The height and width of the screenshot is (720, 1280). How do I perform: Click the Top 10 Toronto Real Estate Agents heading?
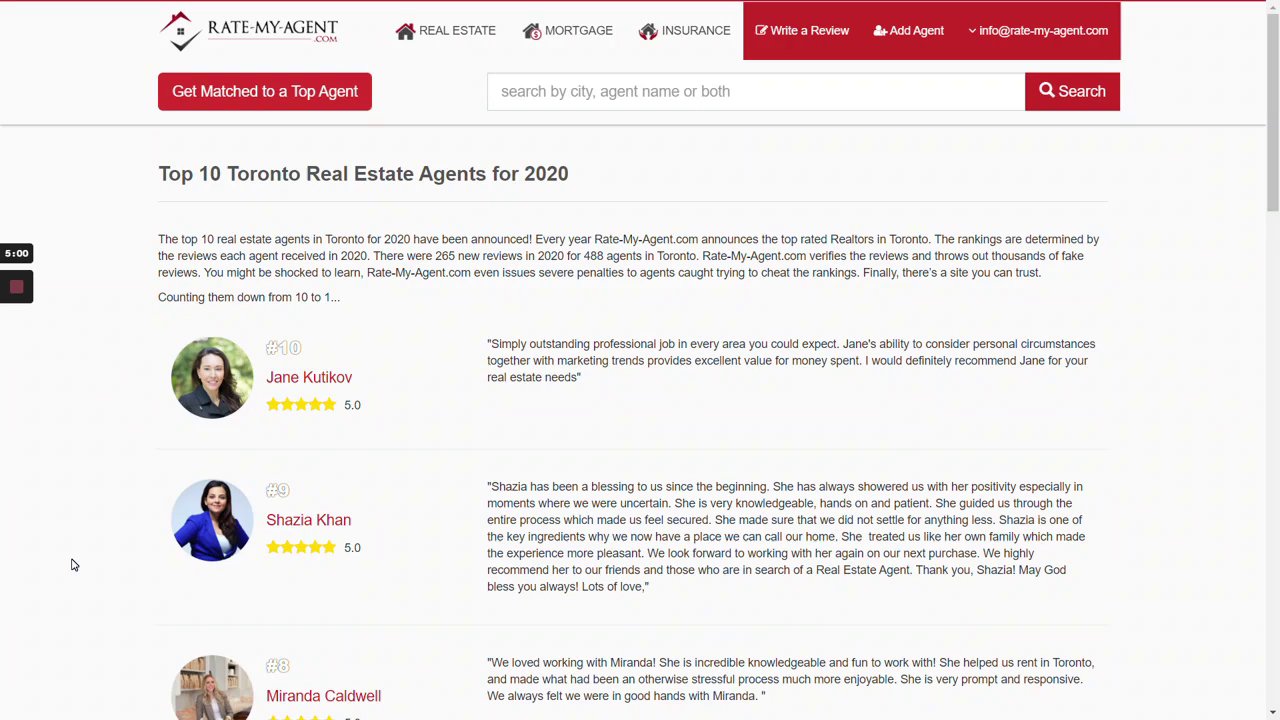pyautogui.click(x=363, y=174)
